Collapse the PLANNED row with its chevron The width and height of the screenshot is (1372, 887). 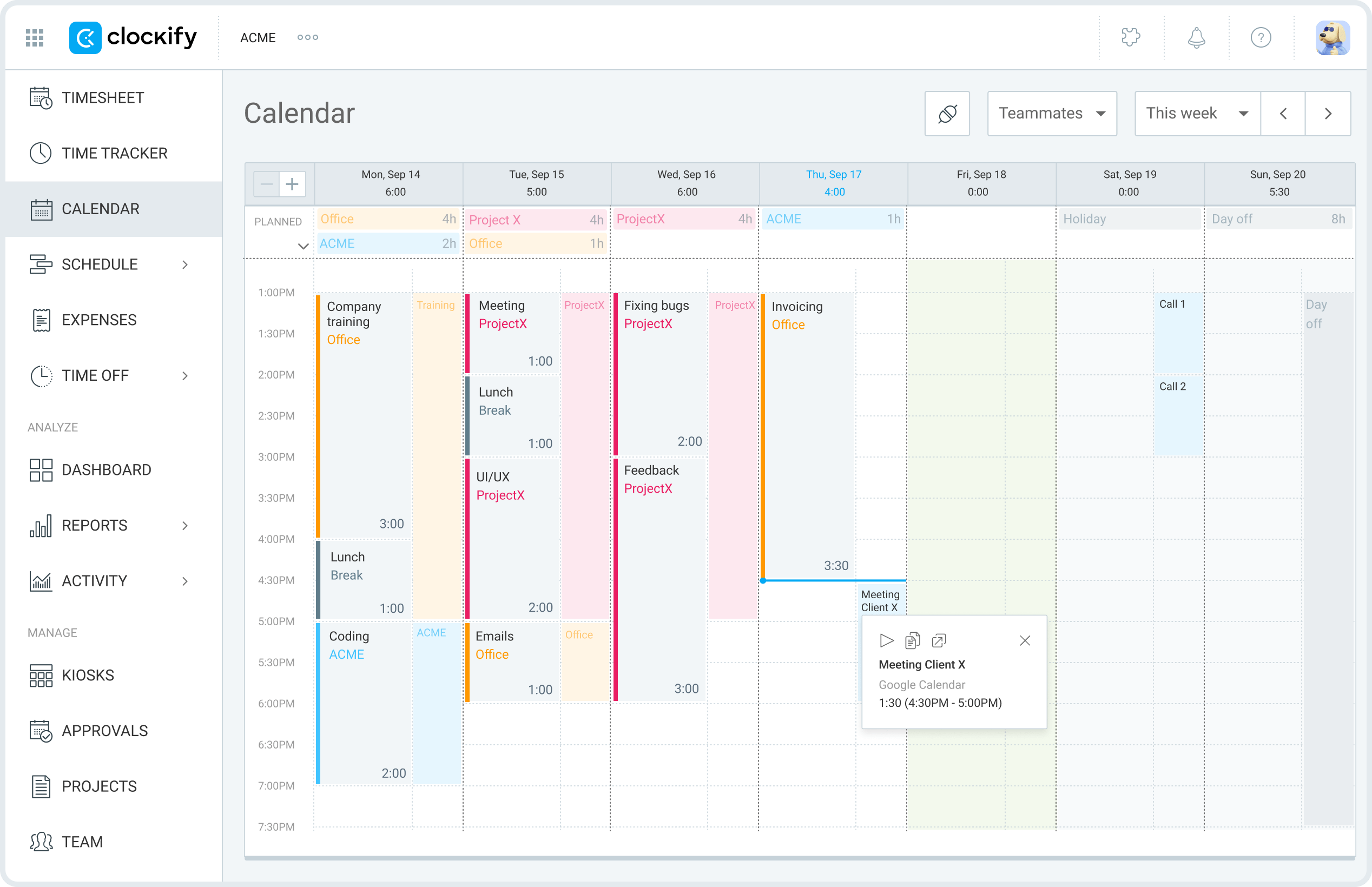click(304, 246)
